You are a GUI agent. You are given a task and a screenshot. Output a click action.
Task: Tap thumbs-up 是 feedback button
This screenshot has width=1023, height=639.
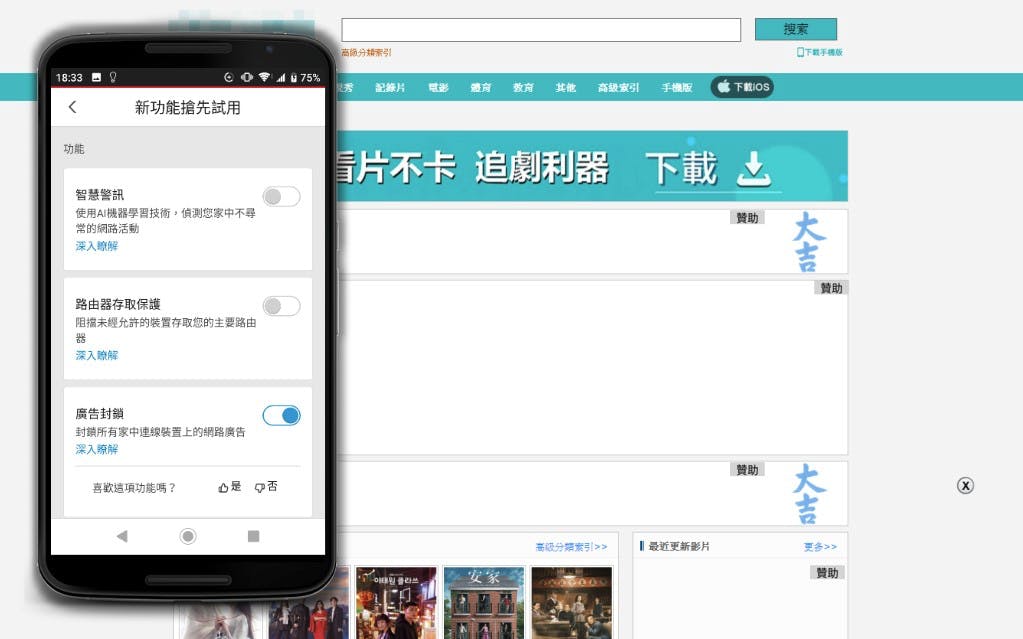[x=230, y=487]
